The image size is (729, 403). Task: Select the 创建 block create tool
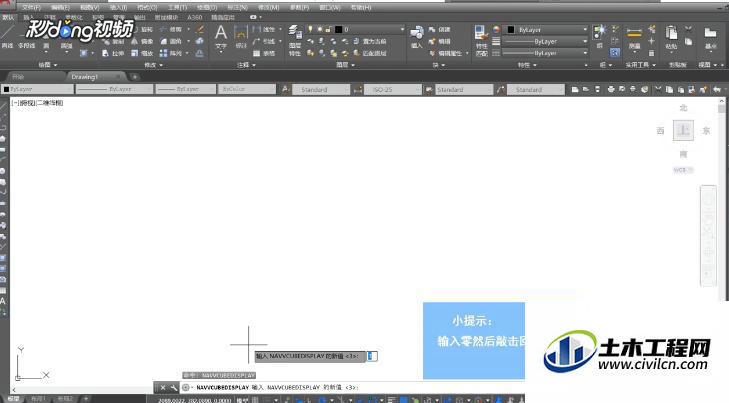(440, 29)
